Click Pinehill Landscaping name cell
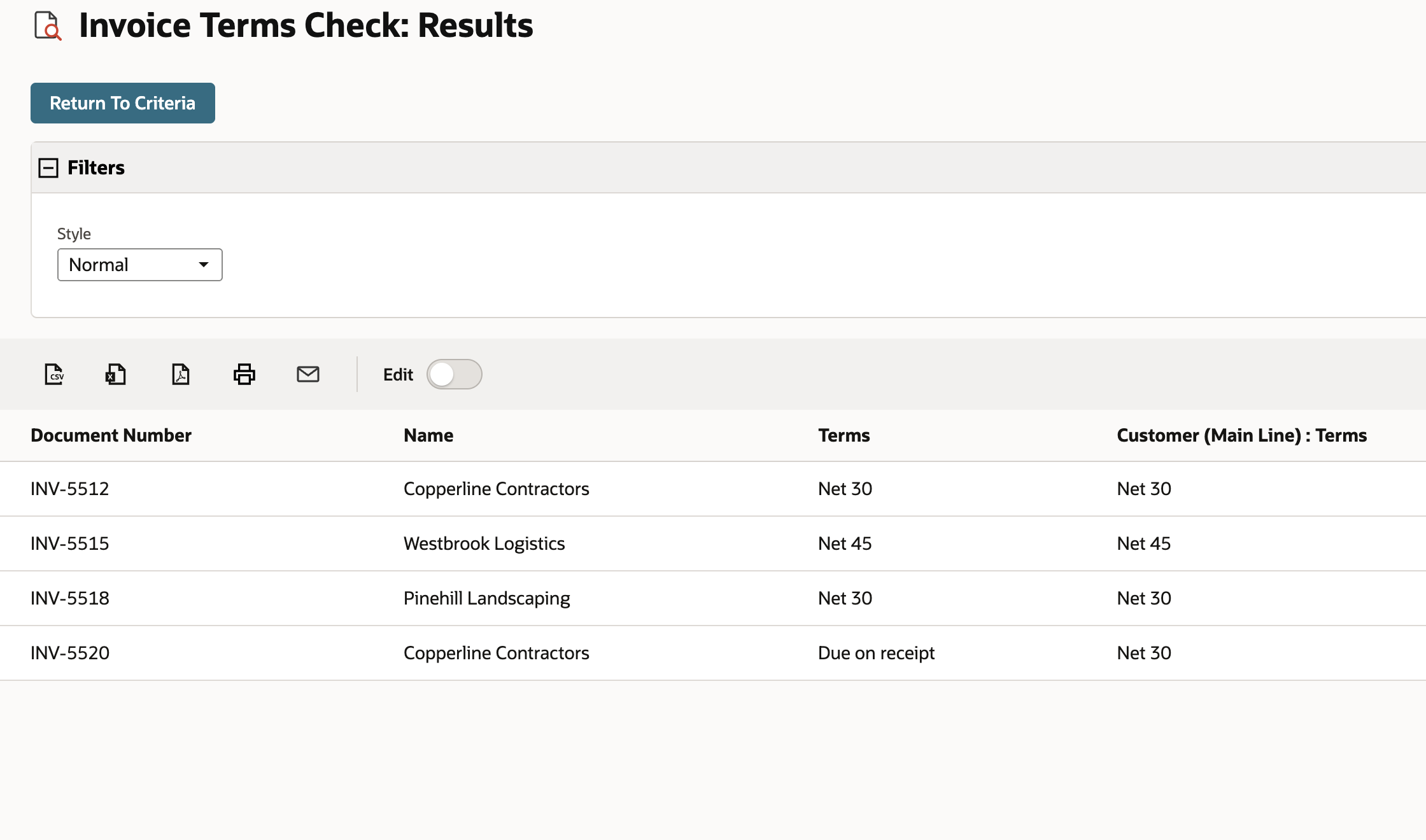This screenshot has width=1426, height=840. click(x=487, y=598)
